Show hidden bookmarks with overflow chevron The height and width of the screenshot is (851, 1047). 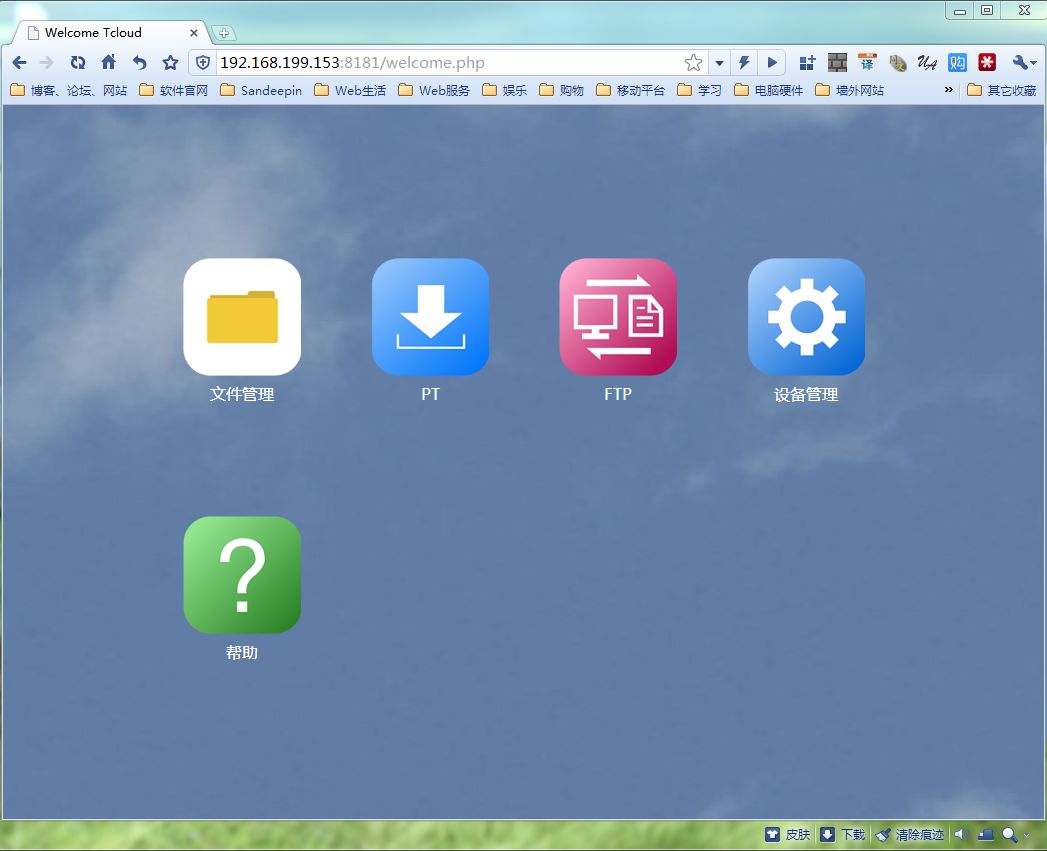(949, 90)
